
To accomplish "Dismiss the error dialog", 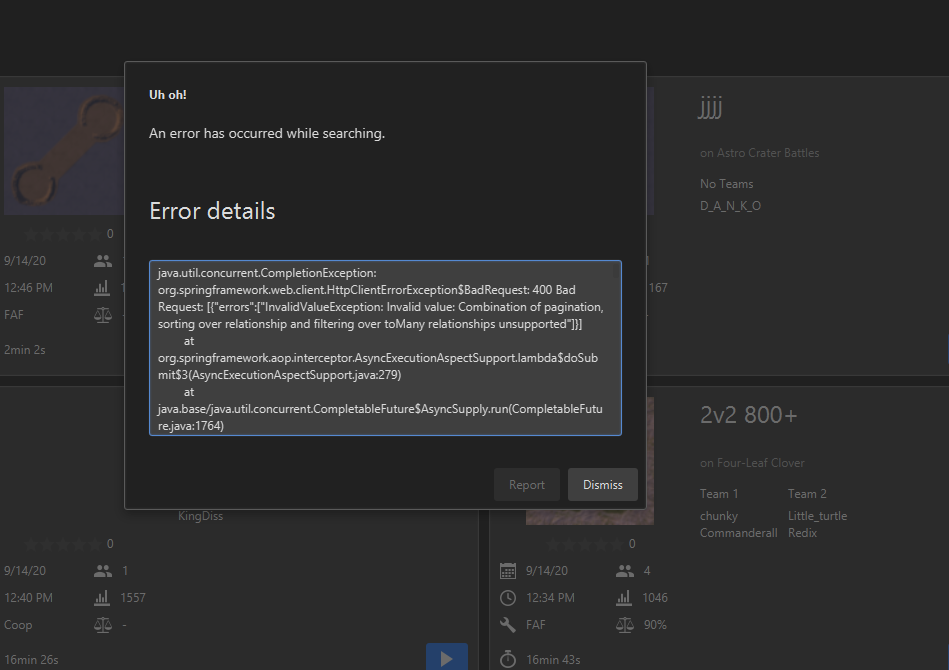I will (602, 484).
